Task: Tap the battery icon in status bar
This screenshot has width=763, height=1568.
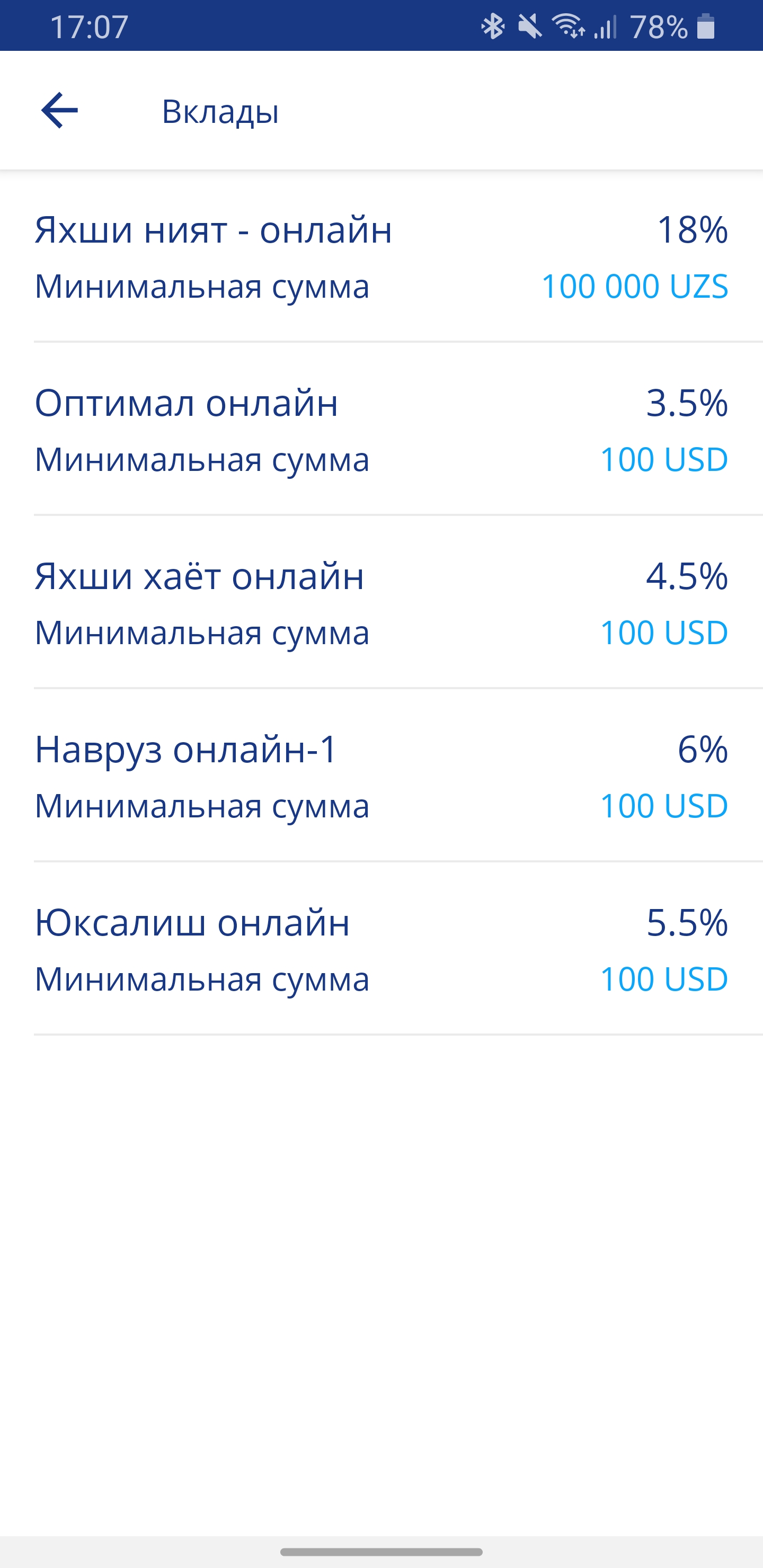Action: point(705,26)
